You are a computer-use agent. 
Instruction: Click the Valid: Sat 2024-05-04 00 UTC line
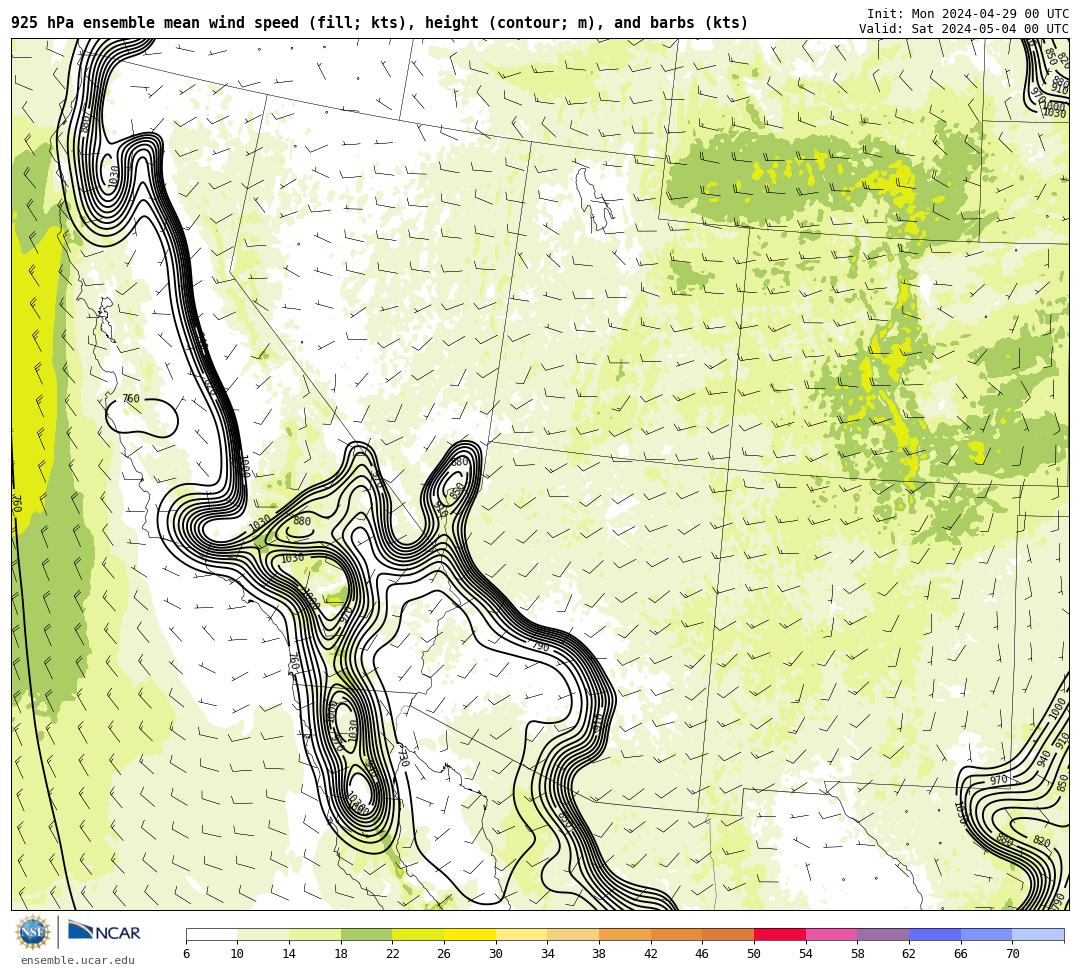point(964,29)
